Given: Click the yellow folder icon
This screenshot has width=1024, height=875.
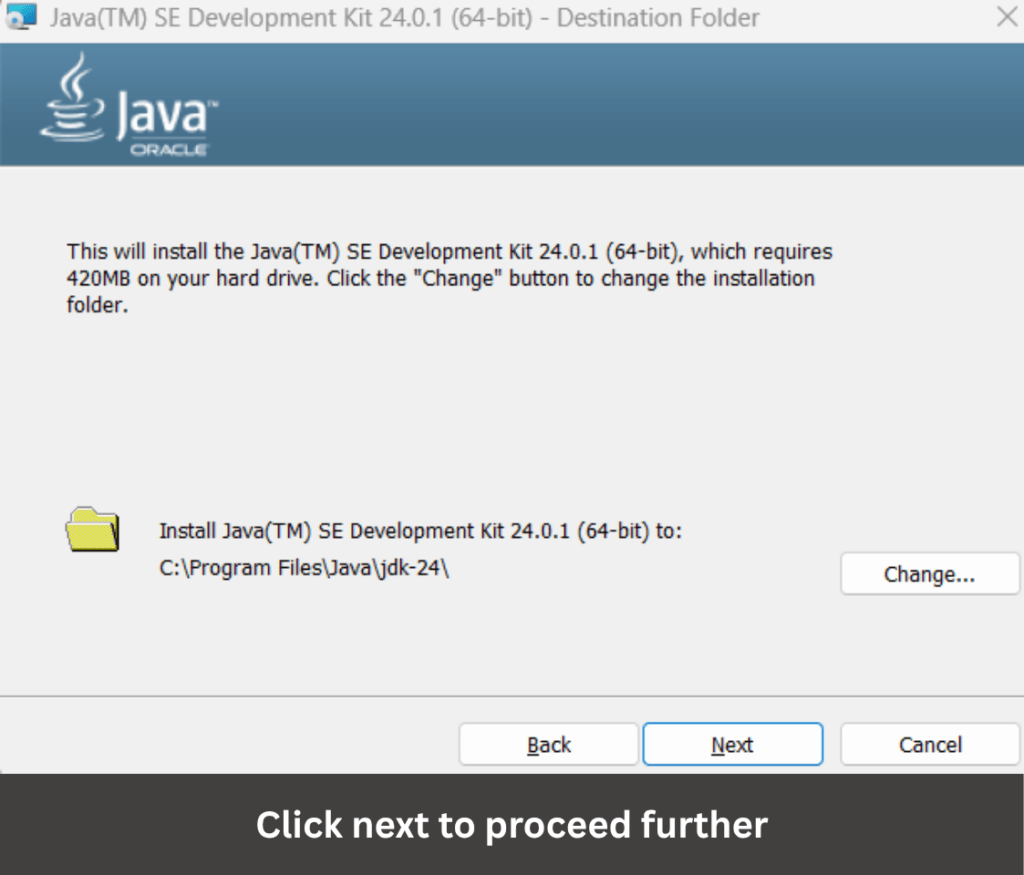Looking at the screenshot, I should (x=92, y=529).
